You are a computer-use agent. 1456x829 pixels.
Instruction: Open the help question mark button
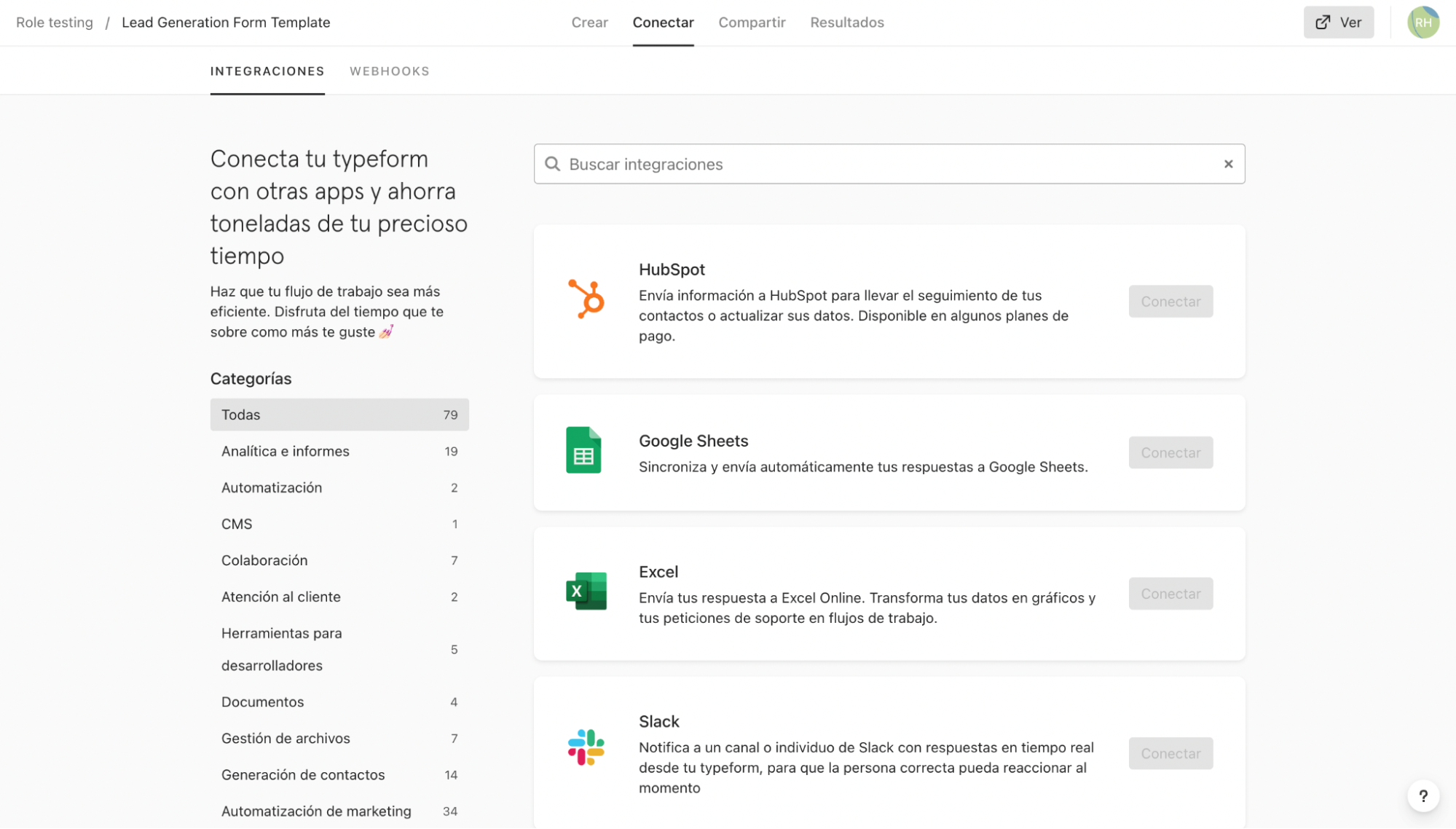(x=1423, y=796)
